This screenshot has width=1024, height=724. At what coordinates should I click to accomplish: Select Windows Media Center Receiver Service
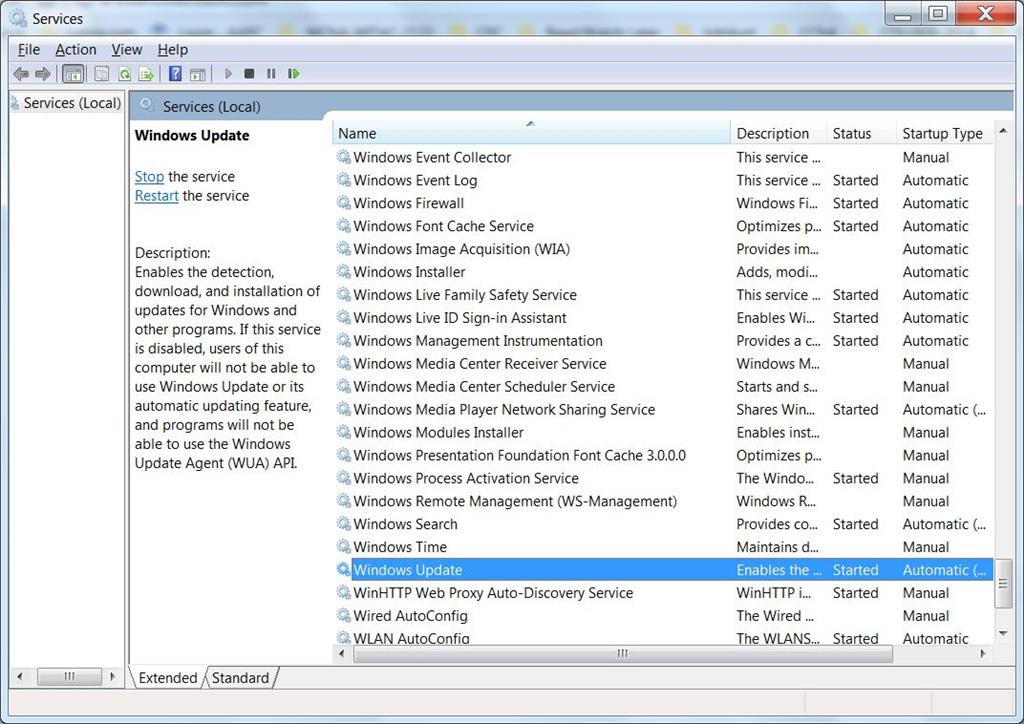pos(663,364)
